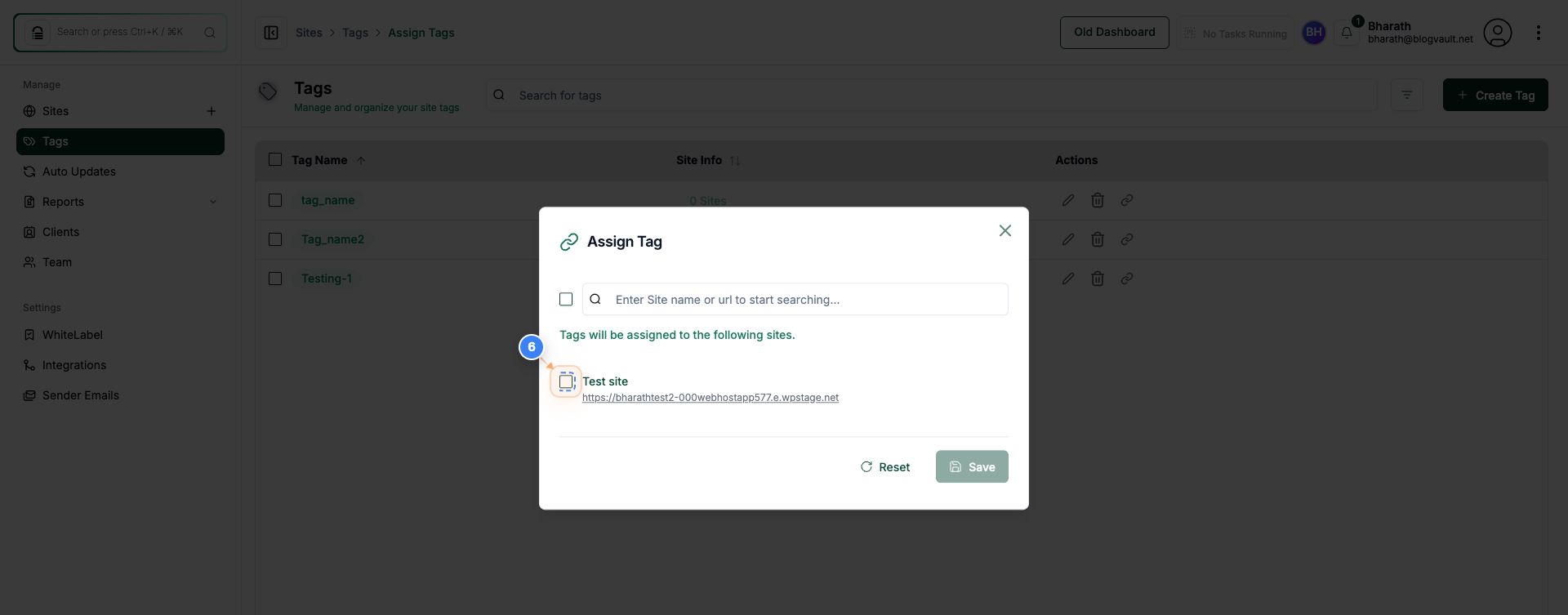
Task: Click Reset in Assign Tag dialog
Action: coord(885,467)
